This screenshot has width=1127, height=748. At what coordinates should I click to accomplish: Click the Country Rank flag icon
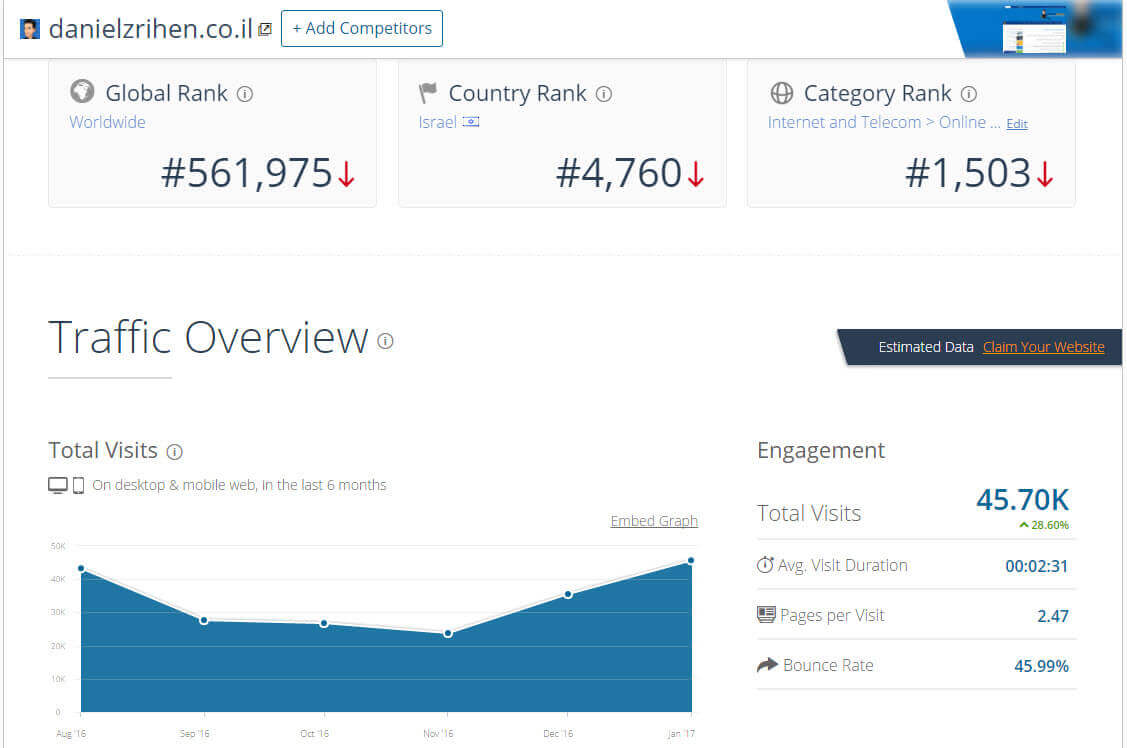pos(428,93)
